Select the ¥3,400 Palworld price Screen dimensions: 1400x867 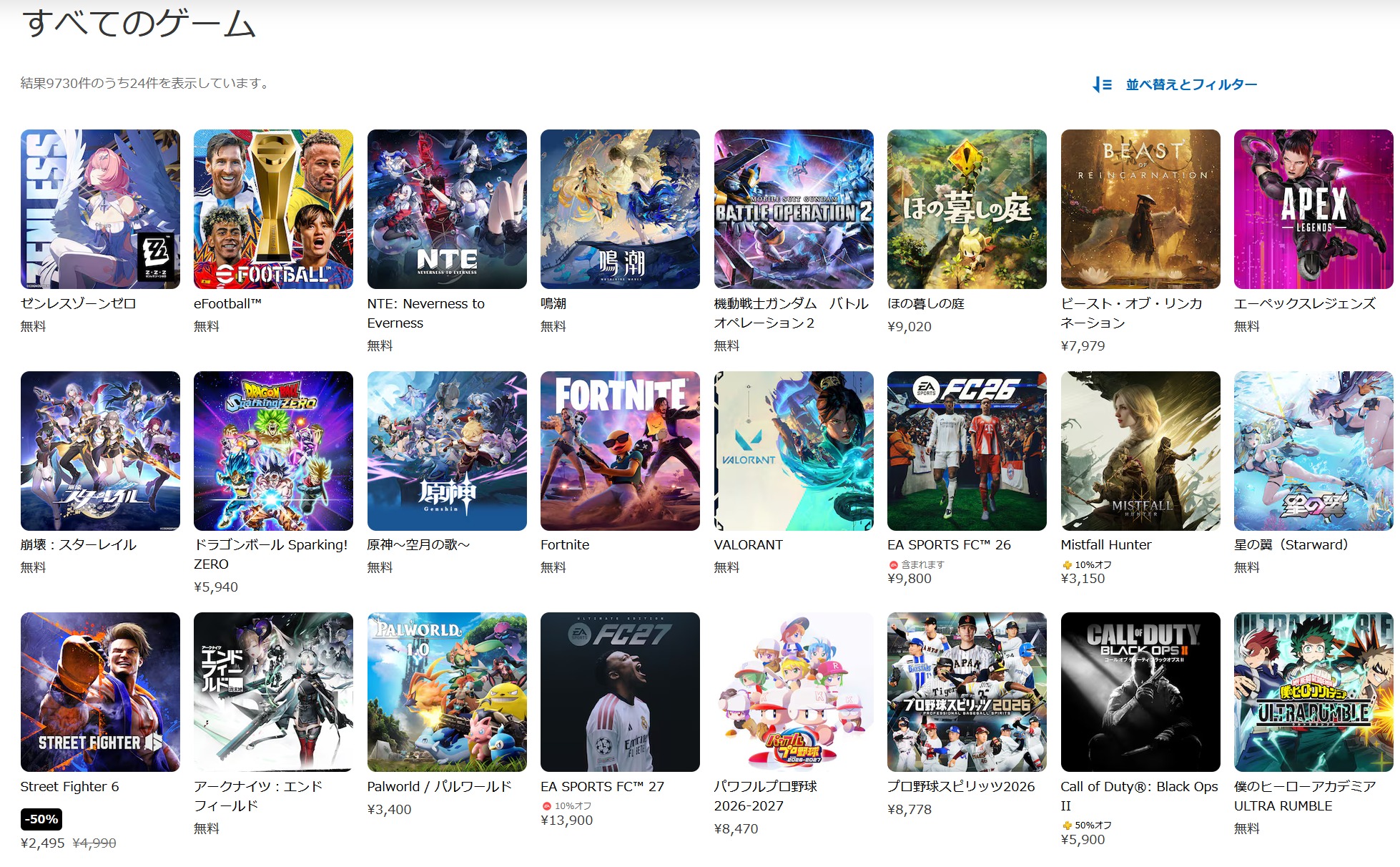pos(390,810)
